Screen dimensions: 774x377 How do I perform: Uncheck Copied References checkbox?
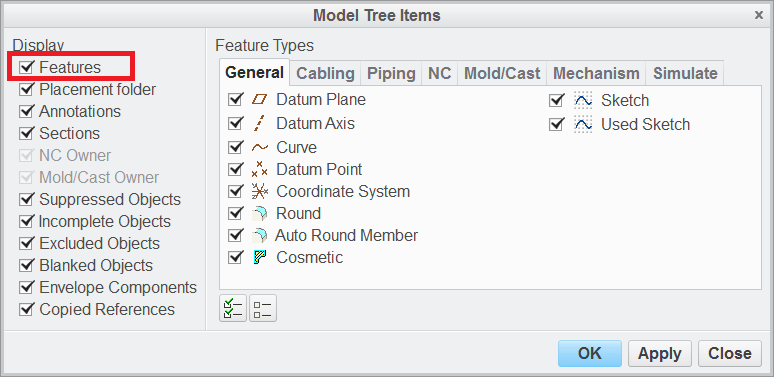tap(26, 309)
